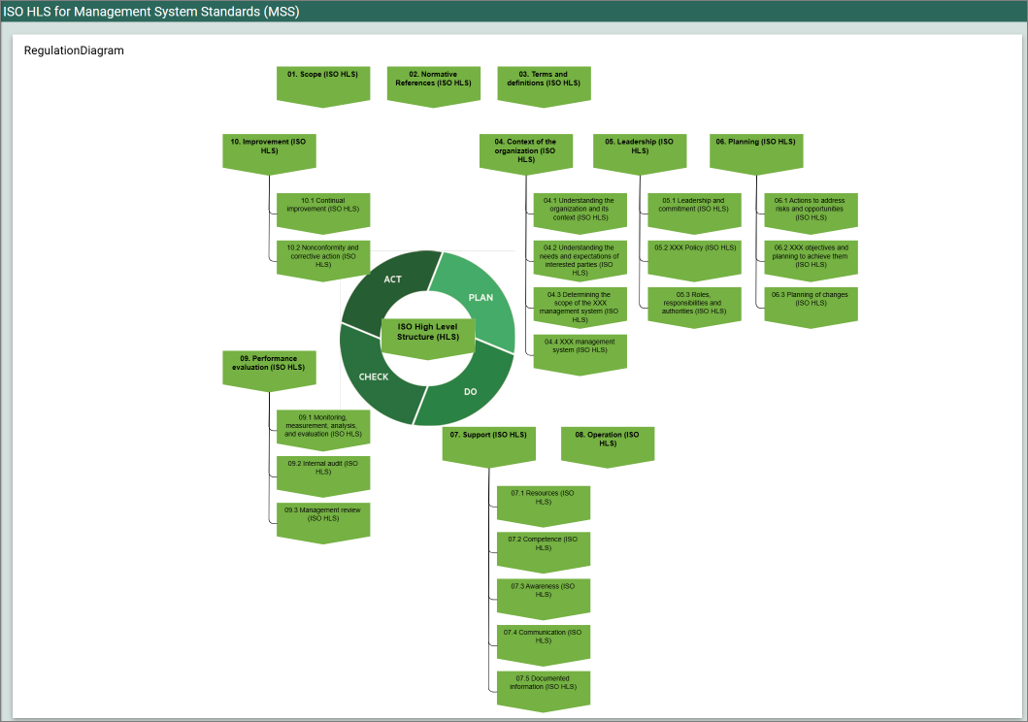Click the 08. Operation node
Viewport: 1028px width, 722px height.
tap(607, 442)
